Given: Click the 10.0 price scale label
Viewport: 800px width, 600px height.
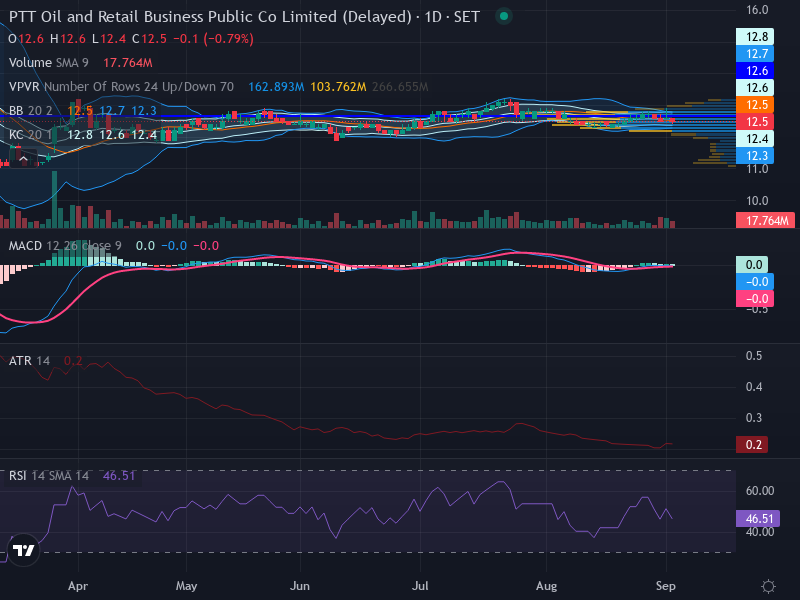Looking at the screenshot, I should tap(757, 201).
